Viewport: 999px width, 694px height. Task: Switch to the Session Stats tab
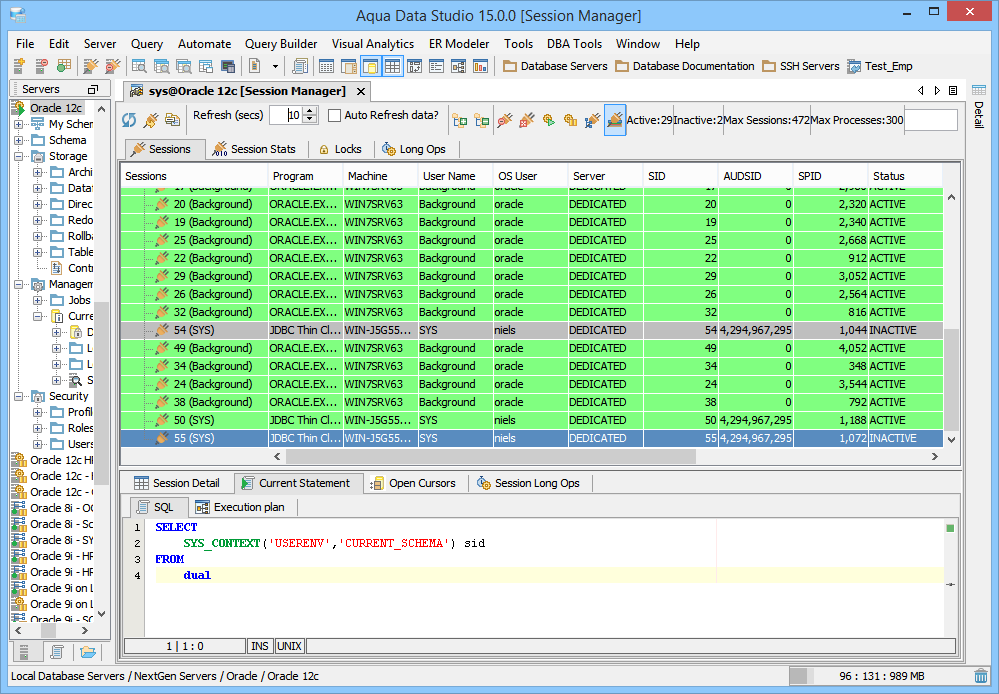click(254, 149)
